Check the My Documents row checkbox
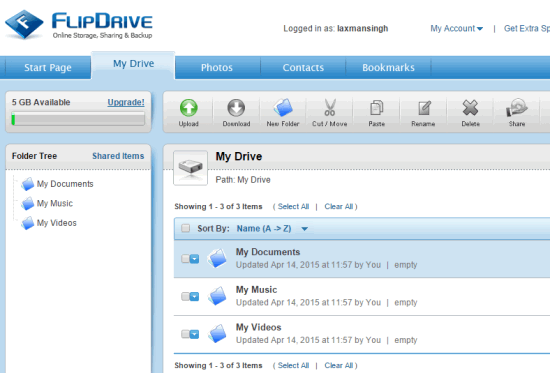 coord(185,259)
